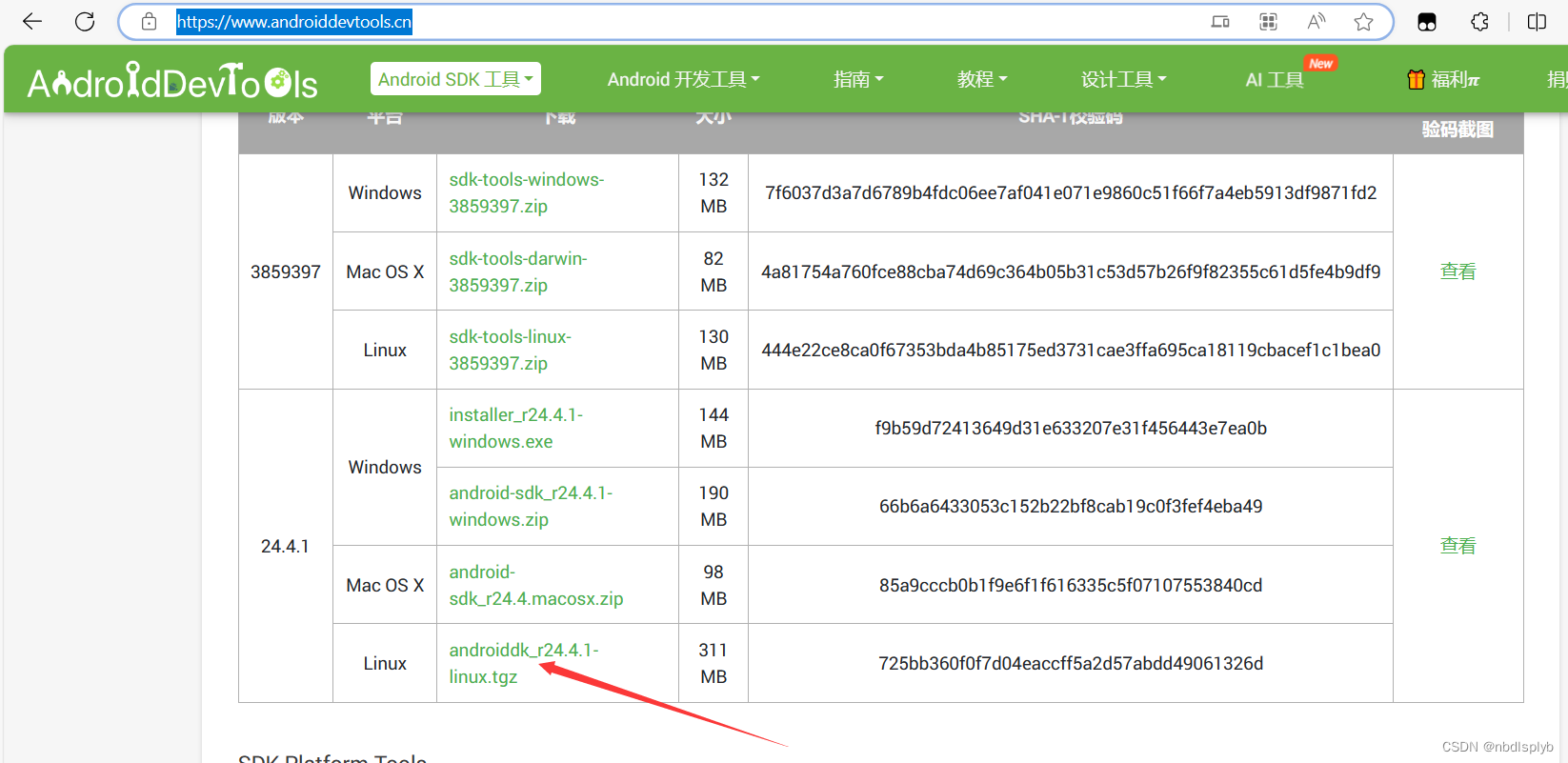Select the hash f9b59d72413649d31e633207e31f456443e7ea0b
1568x763 pixels.
coord(1071,428)
